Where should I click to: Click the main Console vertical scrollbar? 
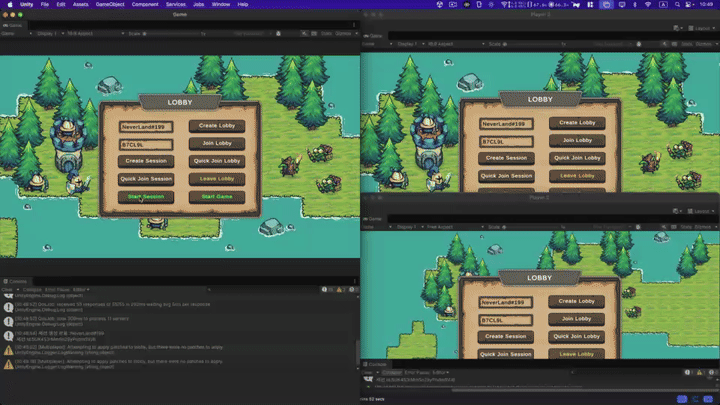click(358, 351)
